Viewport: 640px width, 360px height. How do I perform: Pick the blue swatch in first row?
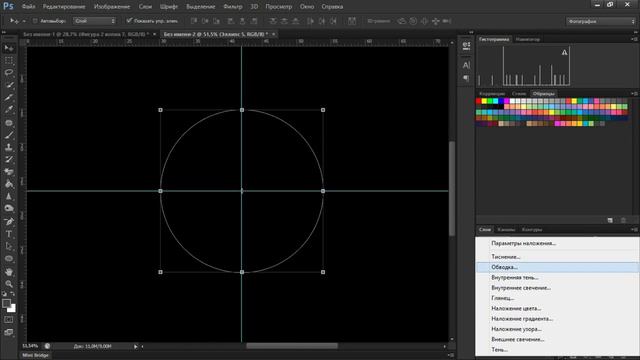click(x=501, y=101)
